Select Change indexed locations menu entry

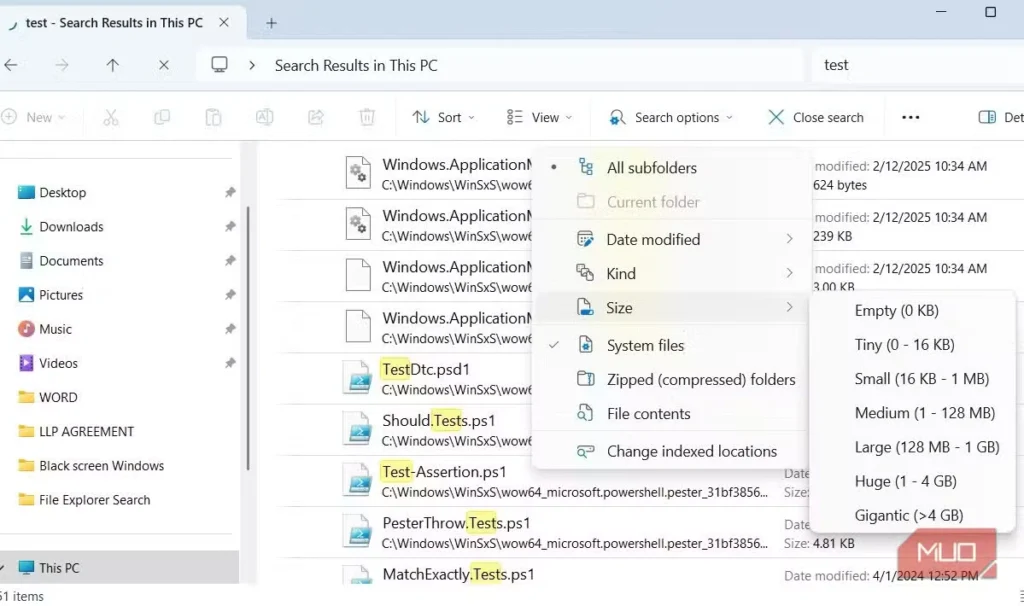click(691, 451)
